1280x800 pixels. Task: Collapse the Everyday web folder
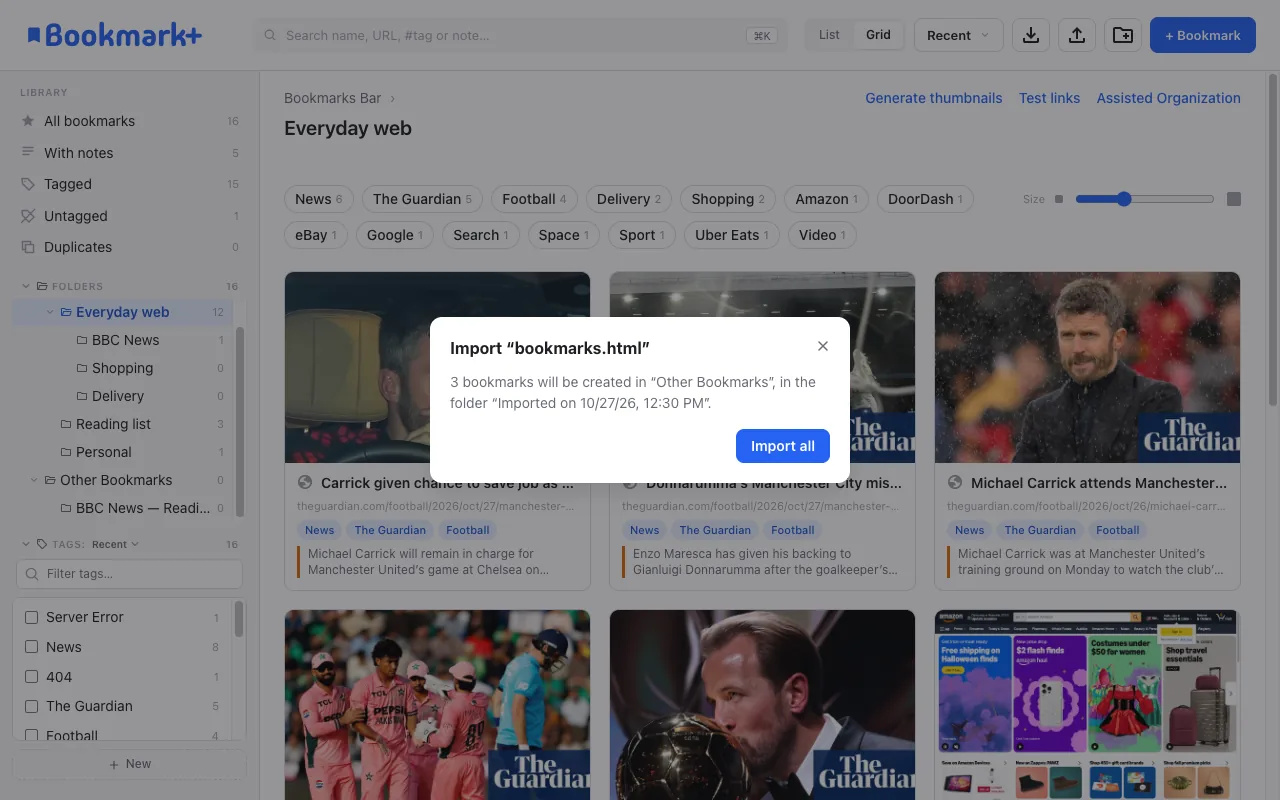[50, 312]
